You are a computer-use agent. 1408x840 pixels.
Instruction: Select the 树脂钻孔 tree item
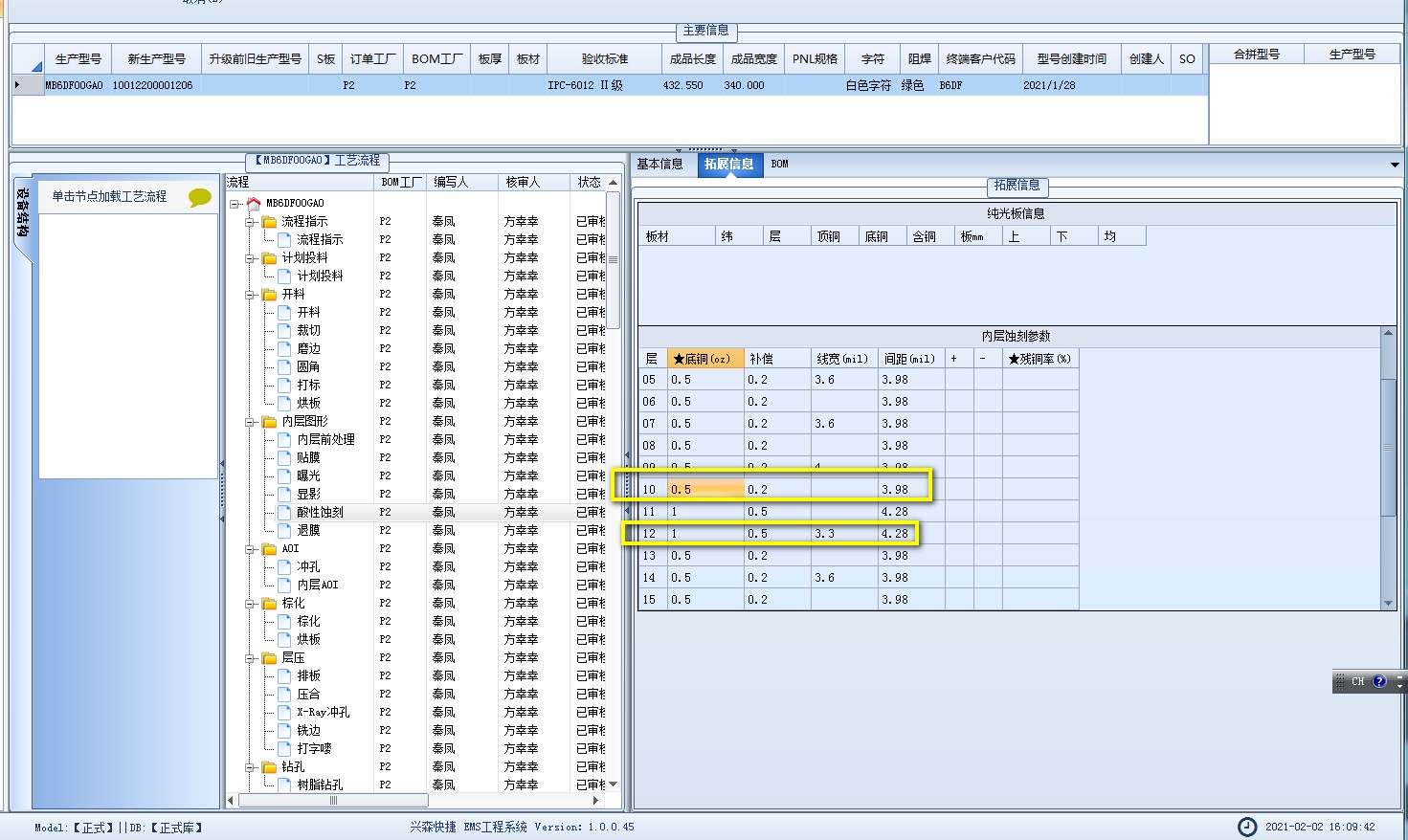tap(320, 785)
